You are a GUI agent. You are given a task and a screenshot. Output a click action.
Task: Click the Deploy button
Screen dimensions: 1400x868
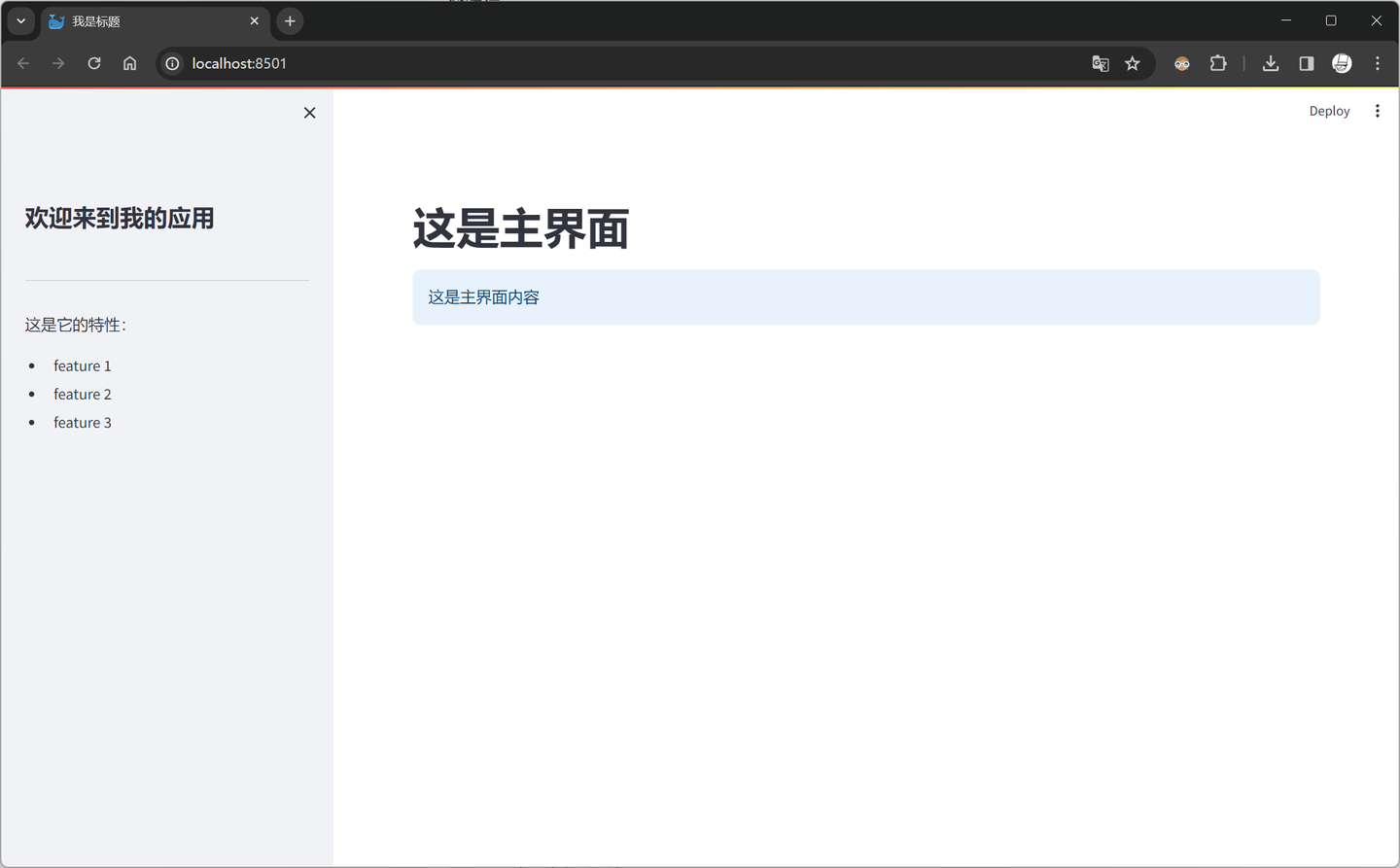[x=1329, y=110]
